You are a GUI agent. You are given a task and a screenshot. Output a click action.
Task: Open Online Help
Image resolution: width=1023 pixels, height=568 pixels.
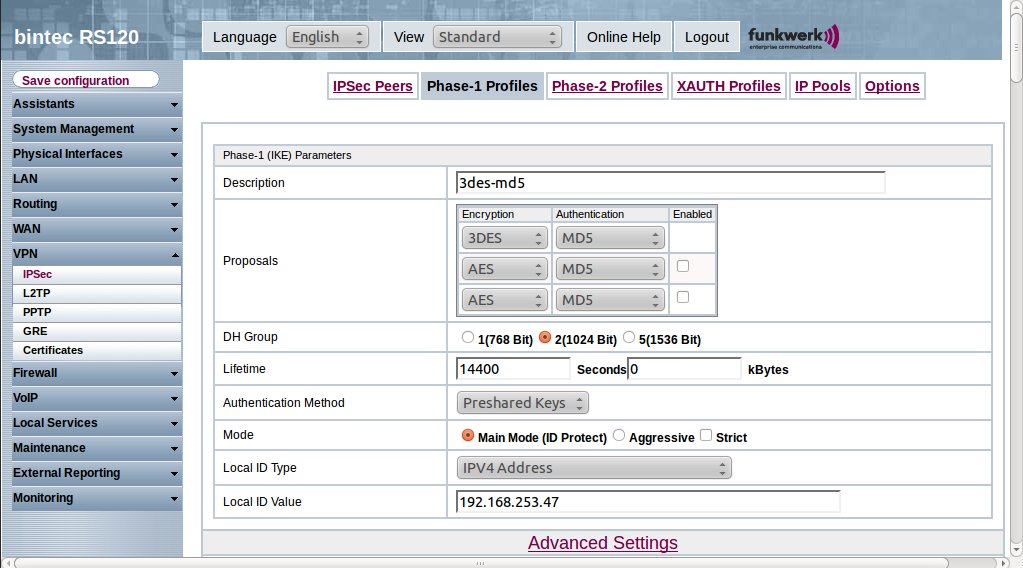[x=623, y=37]
